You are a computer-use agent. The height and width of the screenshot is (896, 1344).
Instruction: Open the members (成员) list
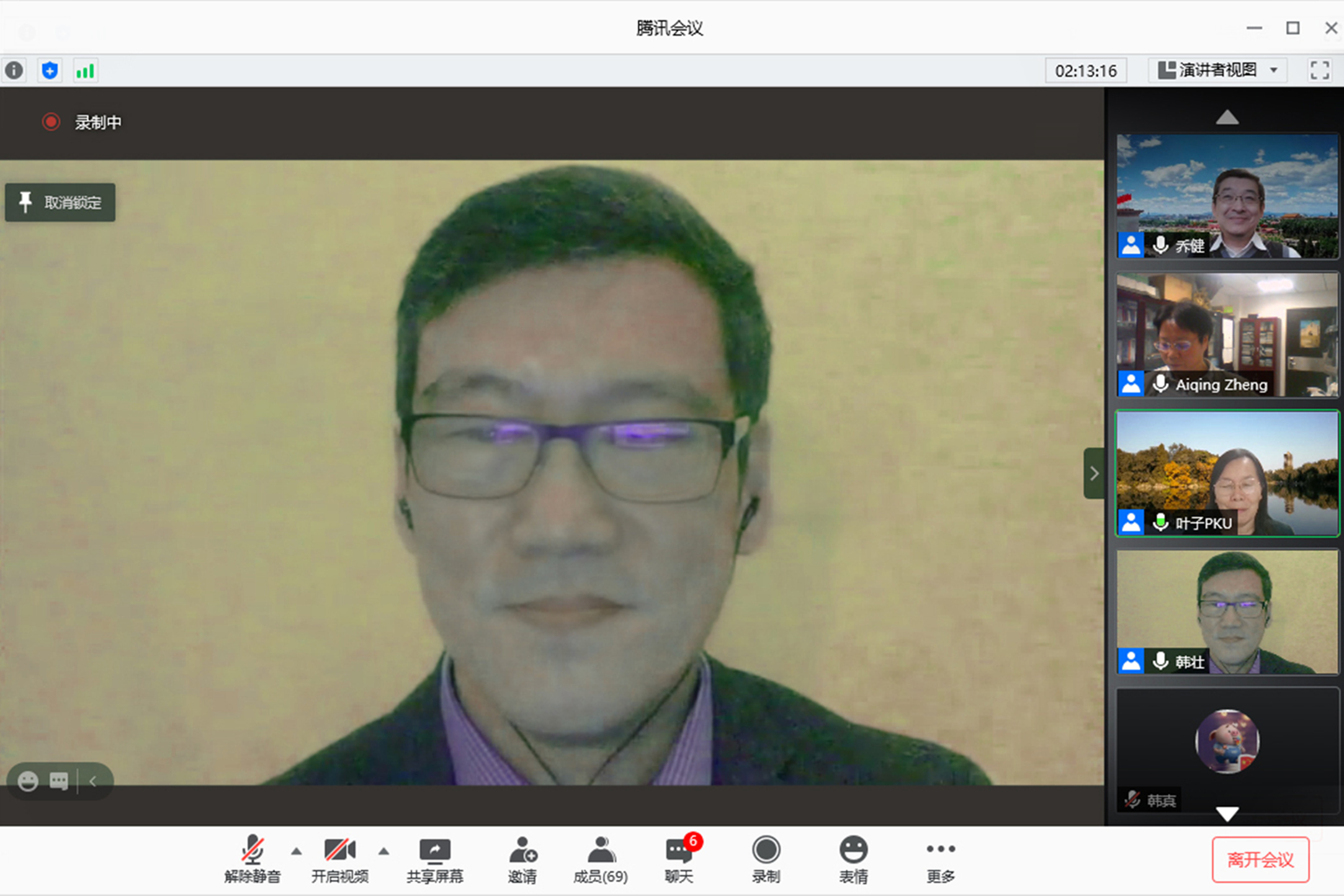coord(600,859)
